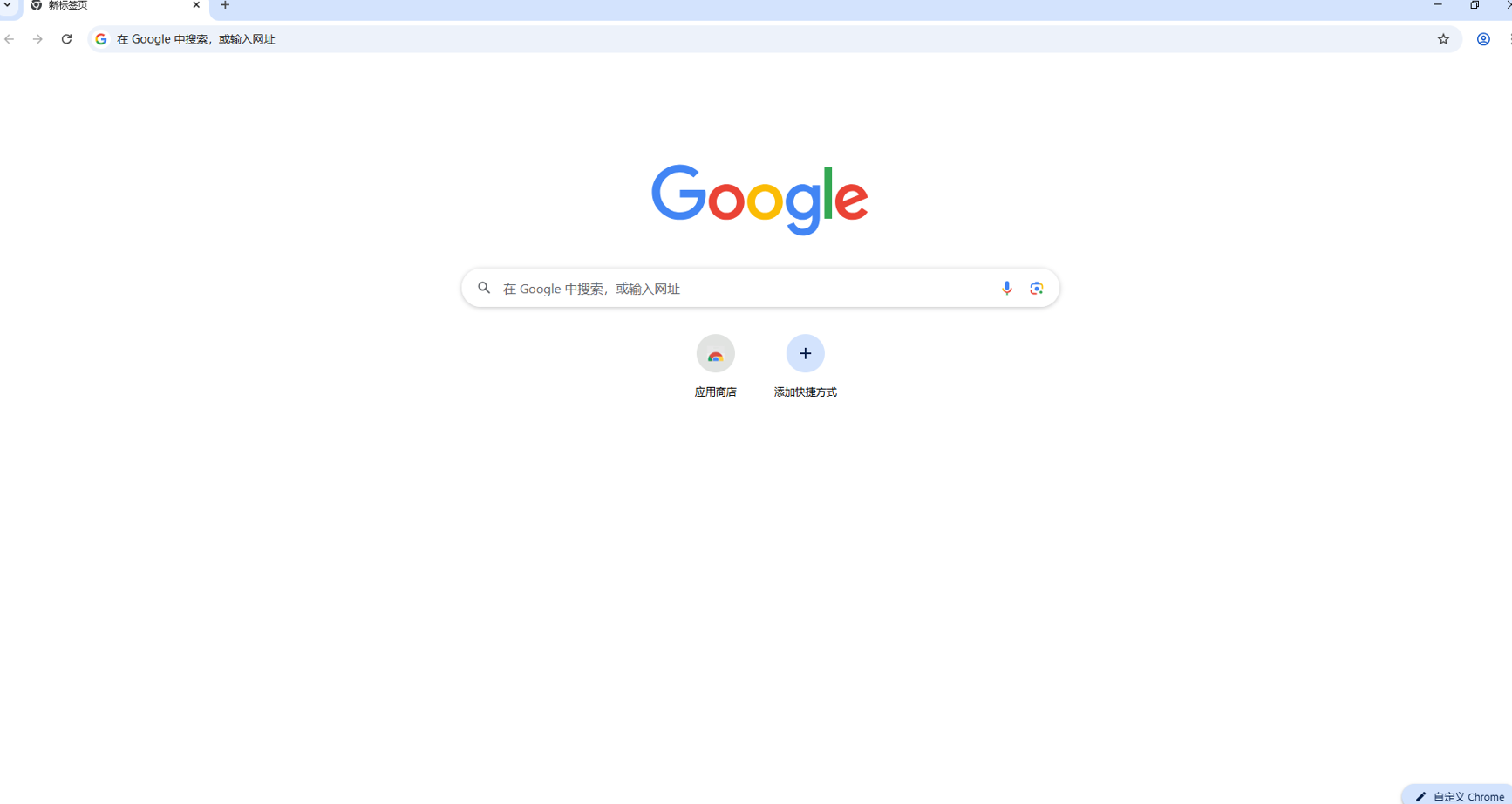The image size is (1512, 804).
Task: Open the 自定义 Chrome button
Action: coord(1460,795)
